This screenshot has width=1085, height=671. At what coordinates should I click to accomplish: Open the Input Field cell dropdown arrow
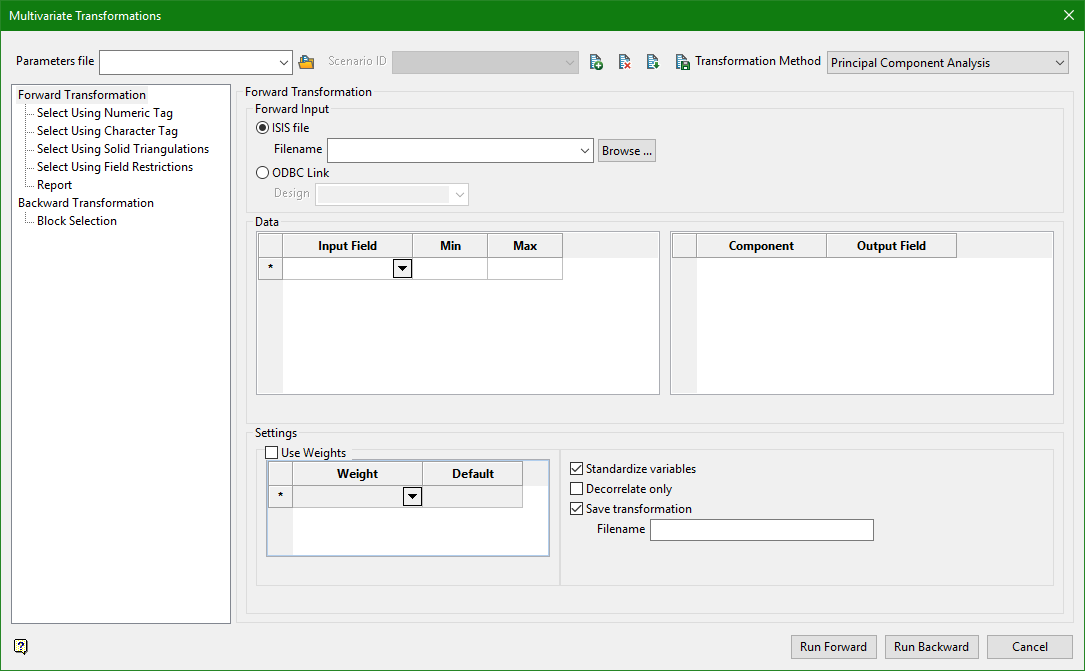click(402, 268)
